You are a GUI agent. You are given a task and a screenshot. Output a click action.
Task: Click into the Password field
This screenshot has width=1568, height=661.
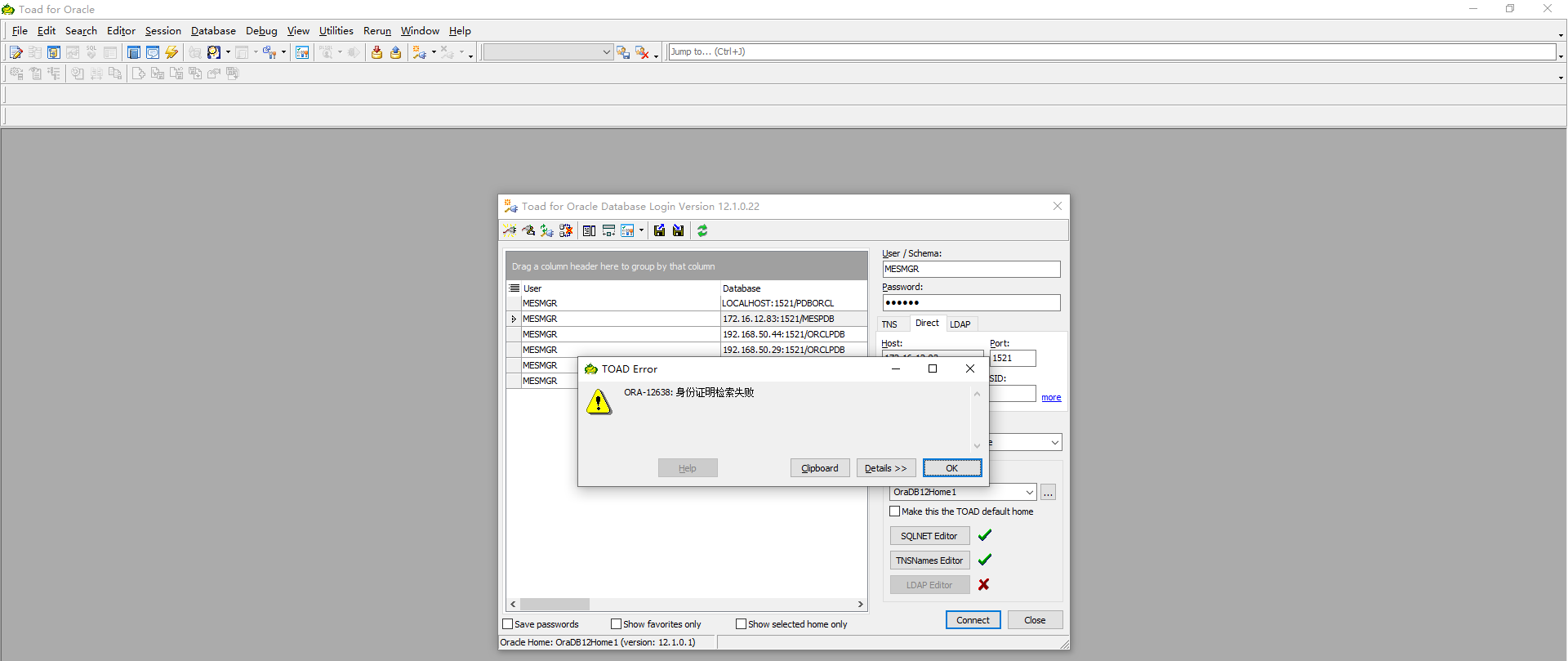click(971, 302)
